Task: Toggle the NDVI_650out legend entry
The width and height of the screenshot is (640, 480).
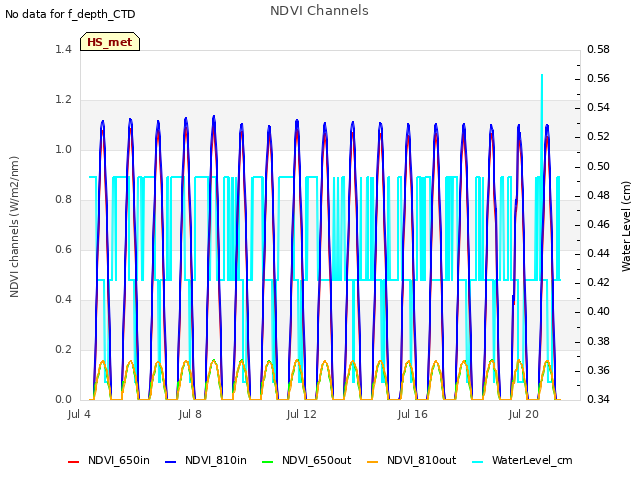Action: point(306,461)
